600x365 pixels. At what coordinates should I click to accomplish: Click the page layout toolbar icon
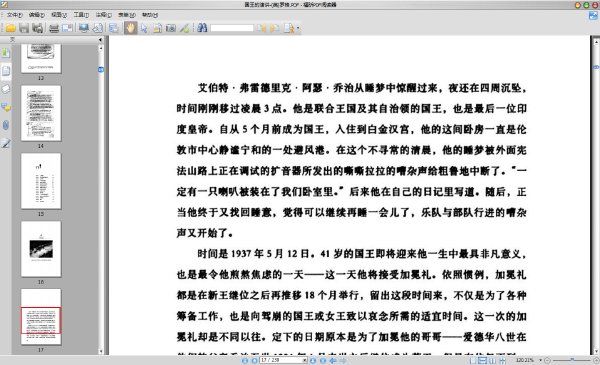coord(113,28)
